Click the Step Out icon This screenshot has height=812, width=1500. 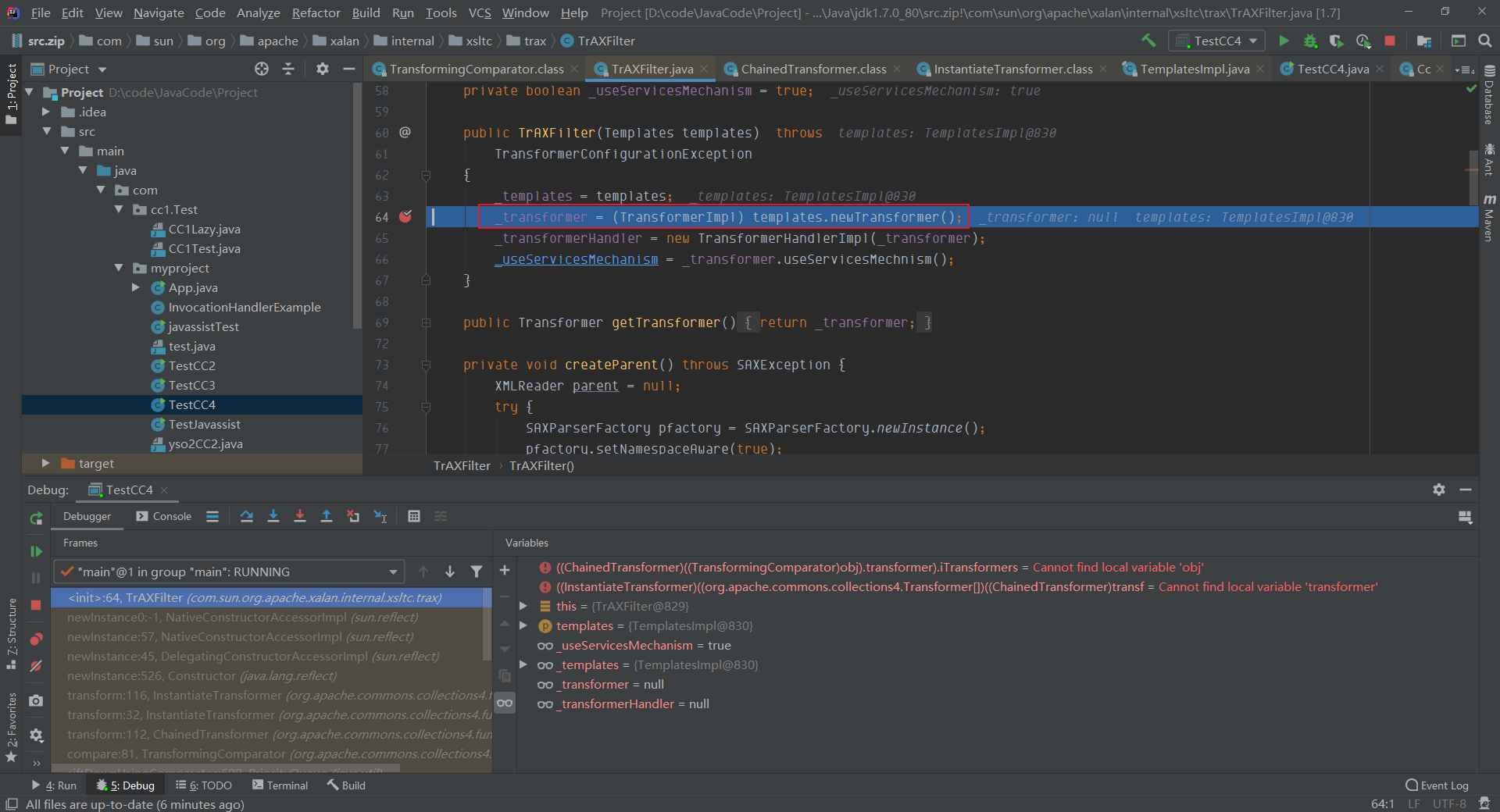327,516
